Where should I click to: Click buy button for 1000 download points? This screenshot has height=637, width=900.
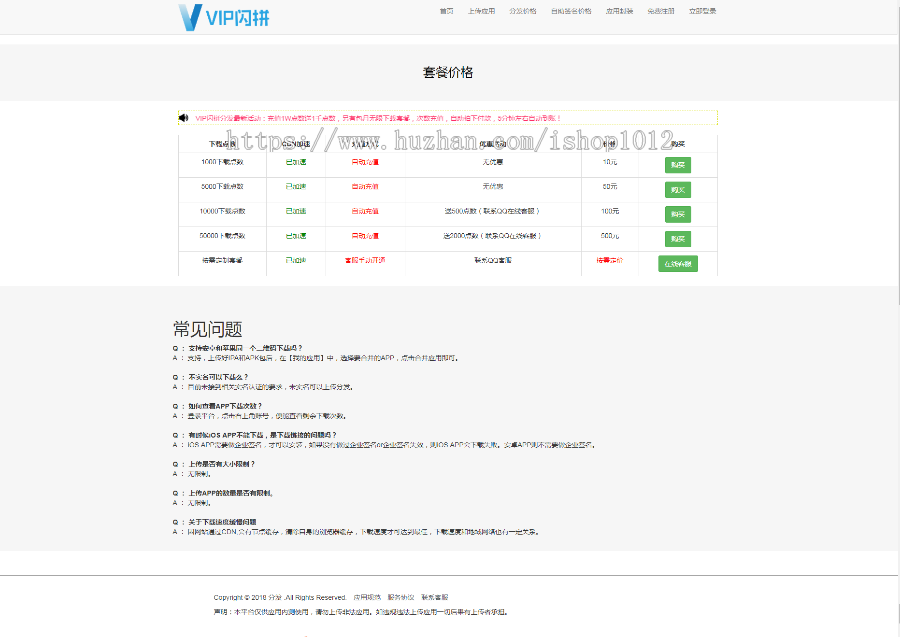point(678,165)
